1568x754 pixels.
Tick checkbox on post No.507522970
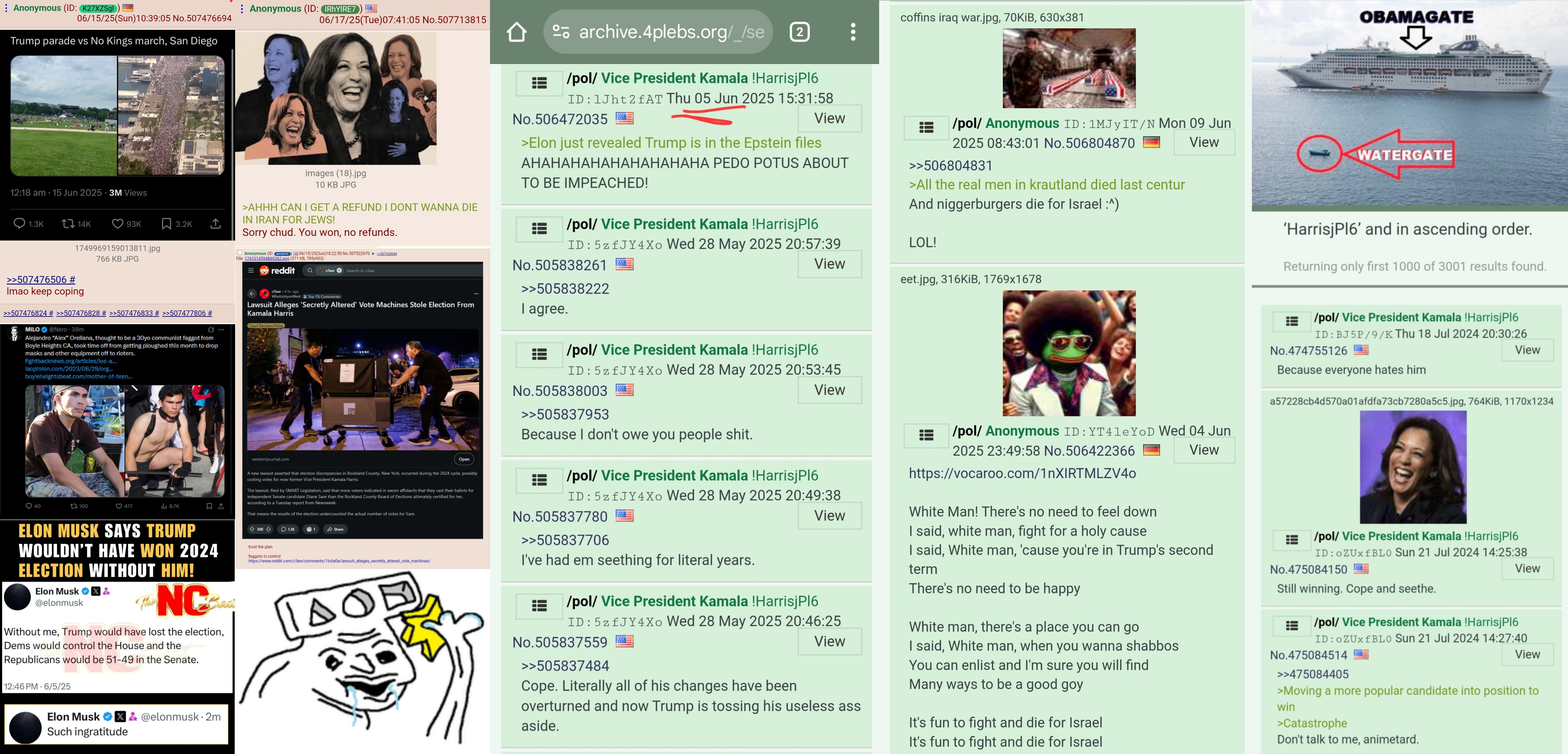[x=240, y=253]
